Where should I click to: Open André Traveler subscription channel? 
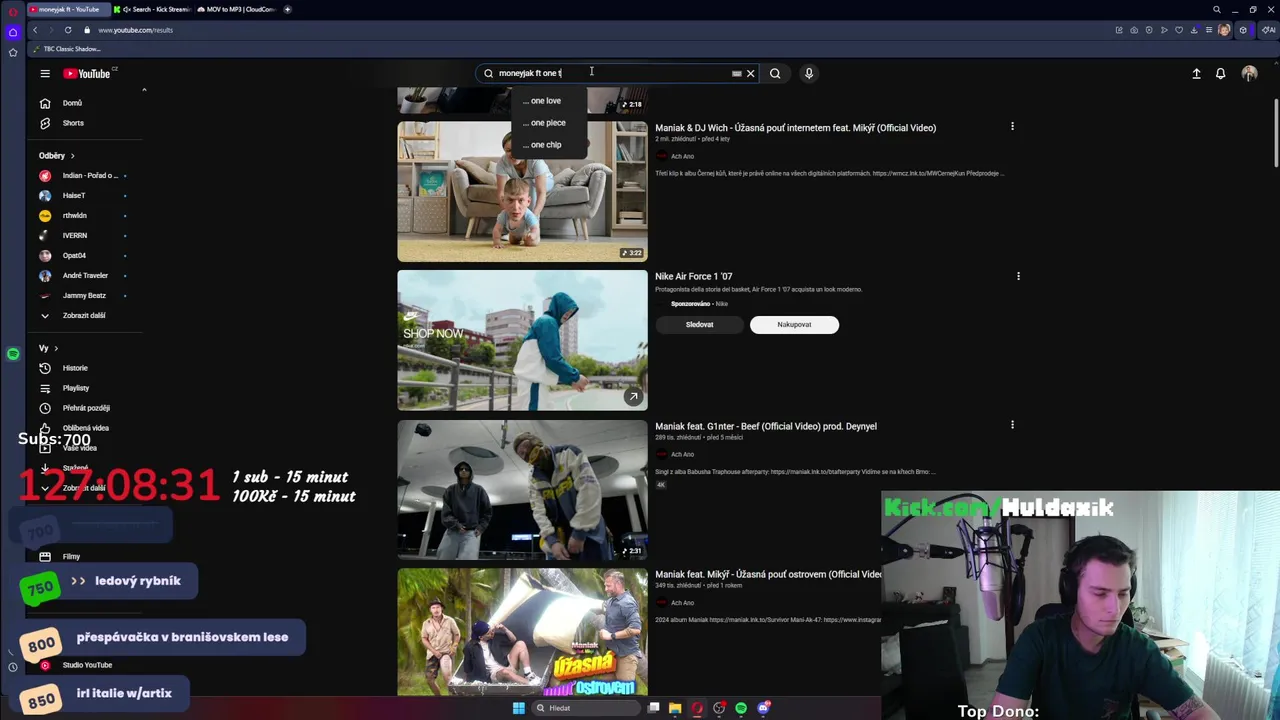[85, 275]
